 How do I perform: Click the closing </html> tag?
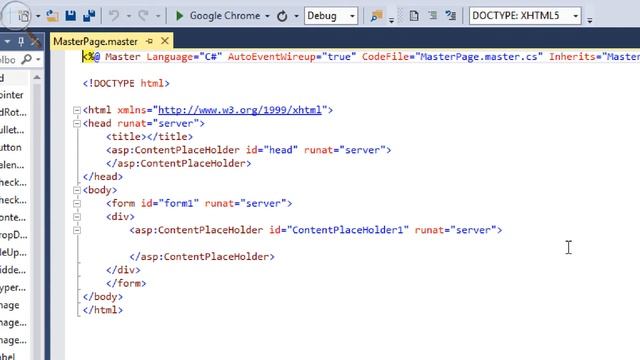point(103,310)
